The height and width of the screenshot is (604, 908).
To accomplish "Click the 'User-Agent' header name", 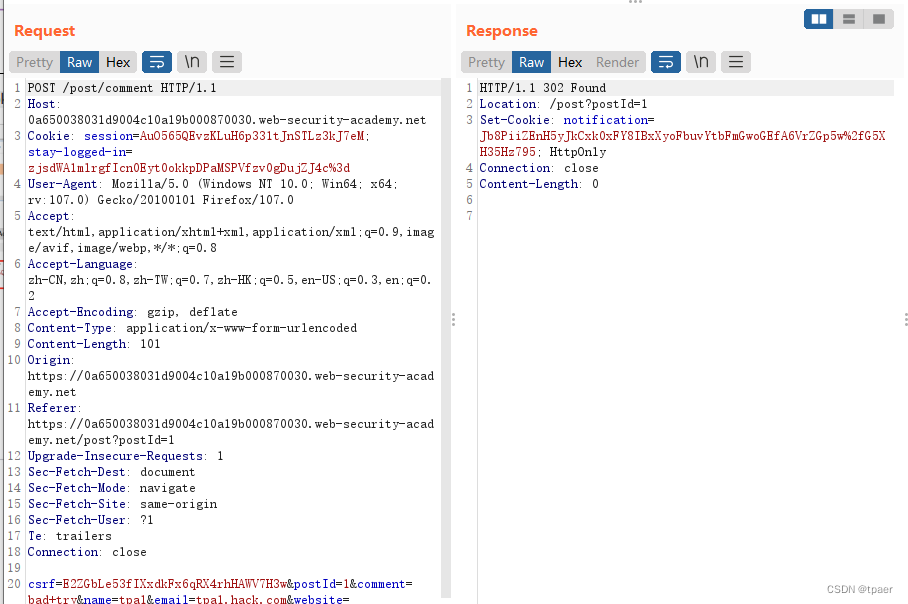I will tap(63, 184).
